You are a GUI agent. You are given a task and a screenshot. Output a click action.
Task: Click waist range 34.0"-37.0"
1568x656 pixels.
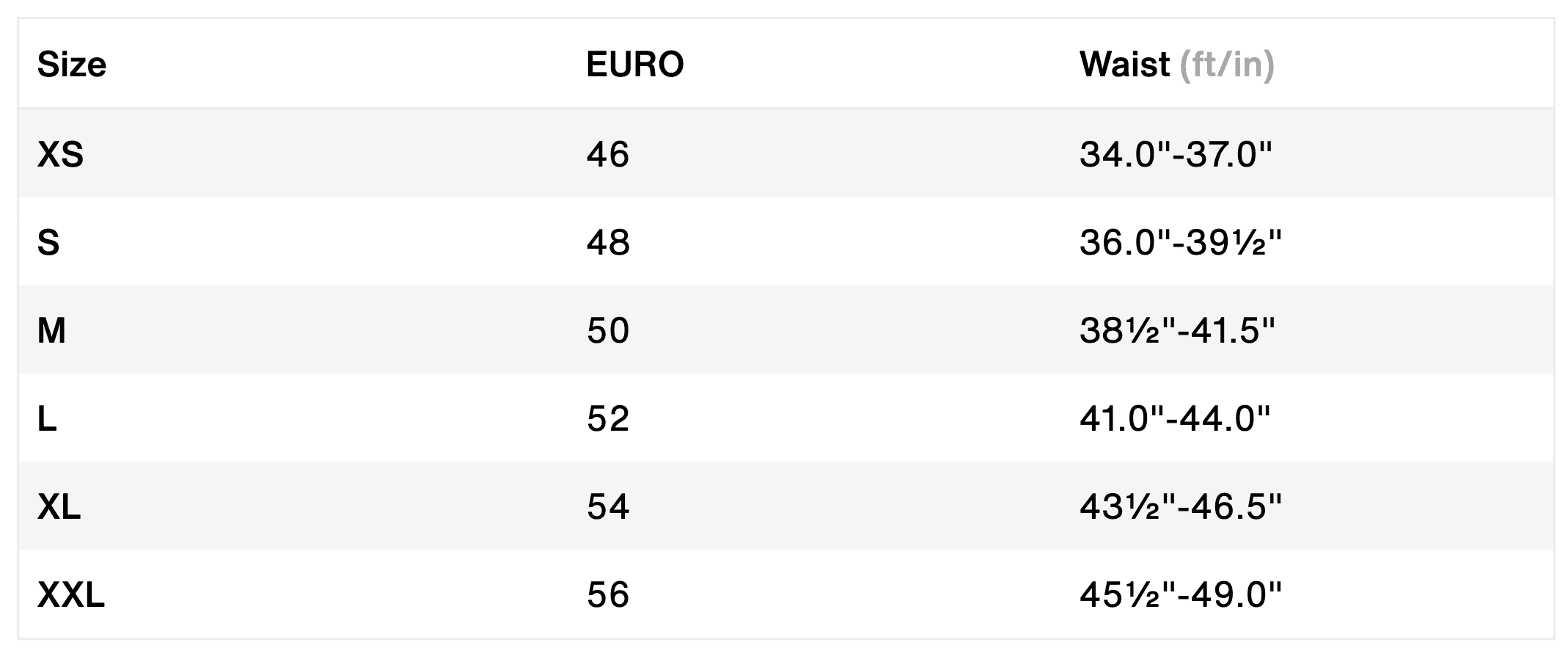pyautogui.click(x=1175, y=154)
